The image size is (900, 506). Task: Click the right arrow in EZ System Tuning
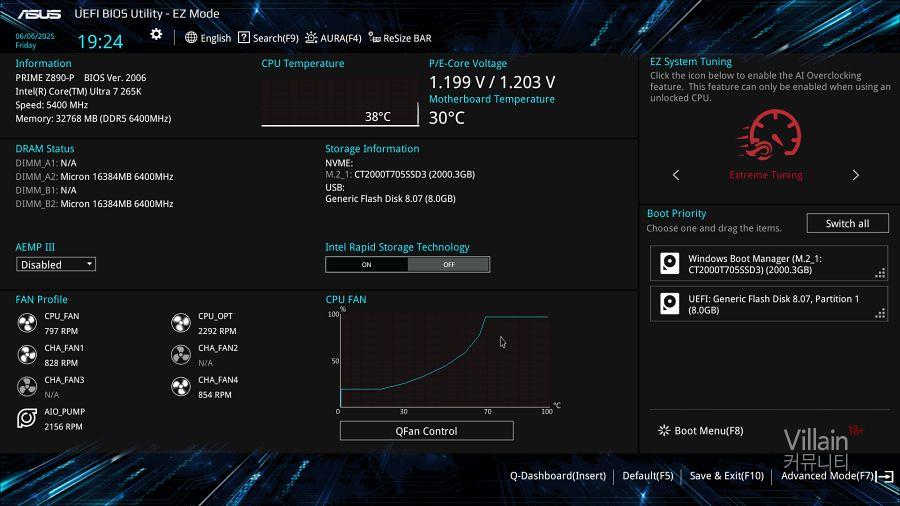click(855, 175)
